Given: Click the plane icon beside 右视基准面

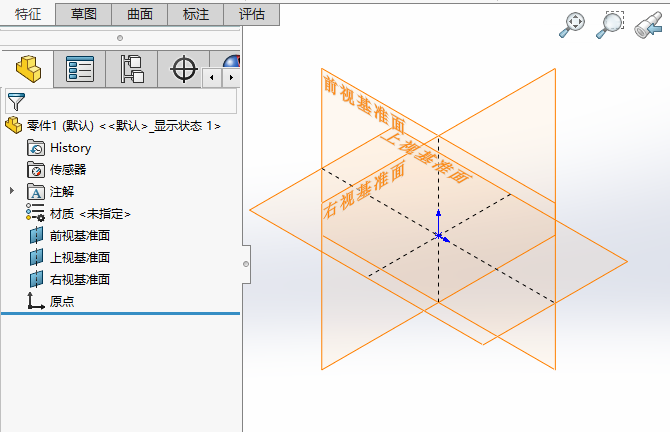Looking at the screenshot, I should (36, 279).
